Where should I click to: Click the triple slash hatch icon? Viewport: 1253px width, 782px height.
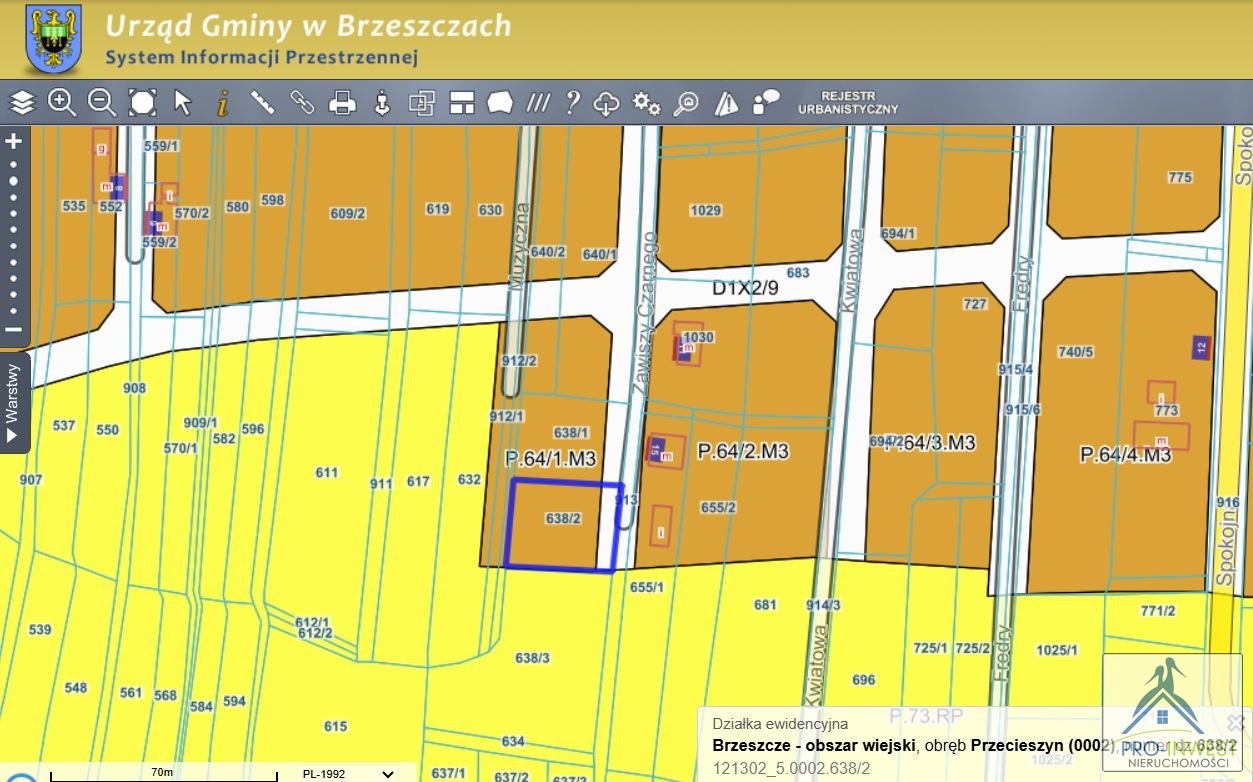click(538, 102)
